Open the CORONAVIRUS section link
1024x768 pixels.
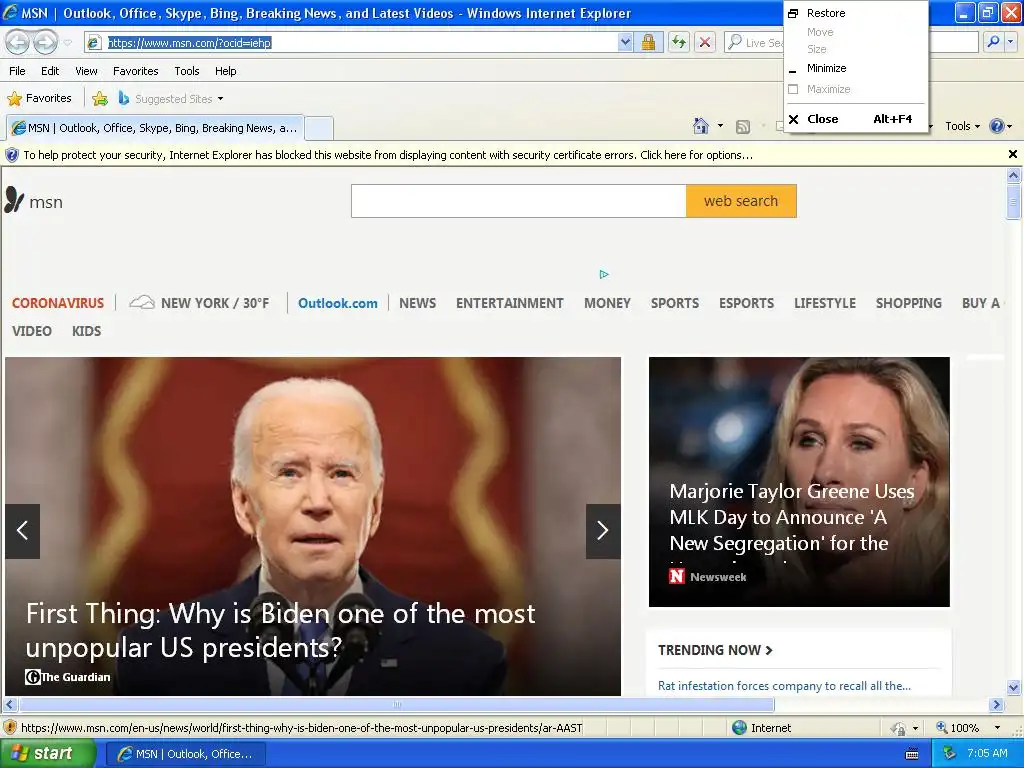57,303
